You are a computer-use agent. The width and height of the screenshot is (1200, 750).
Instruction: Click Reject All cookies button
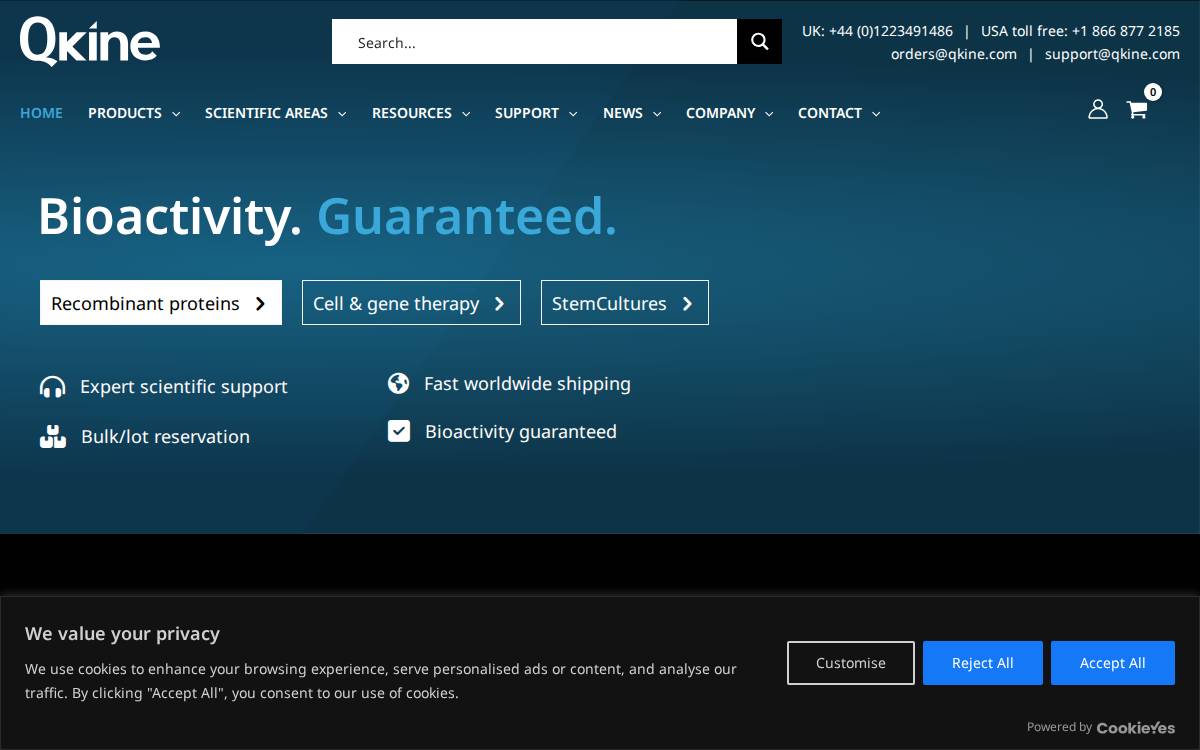[x=983, y=663]
